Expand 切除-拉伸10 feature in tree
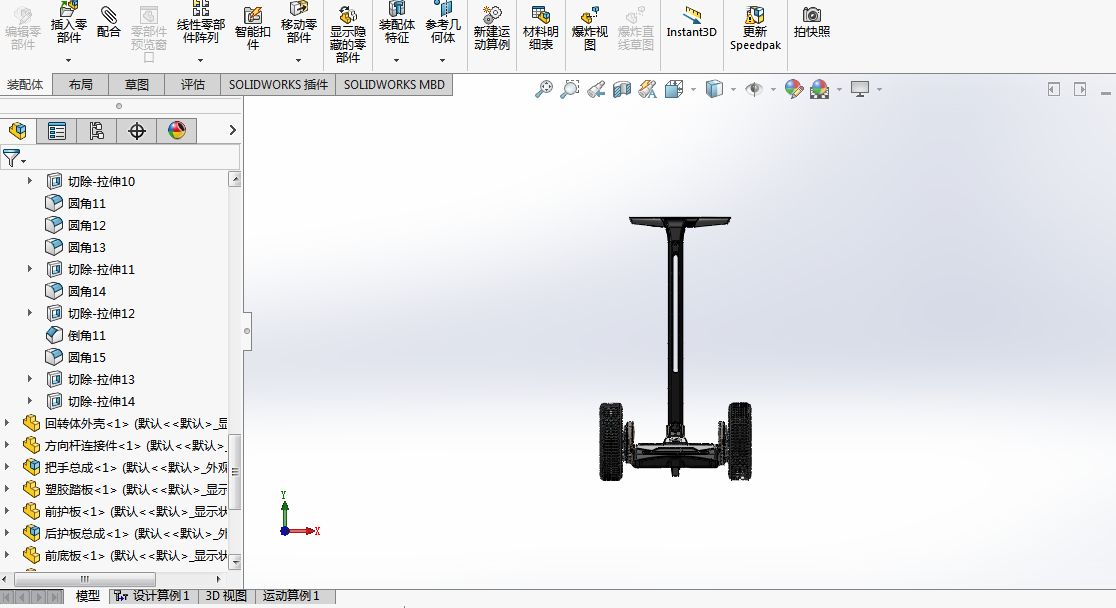Image resolution: width=1116 pixels, height=608 pixels. [30, 181]
